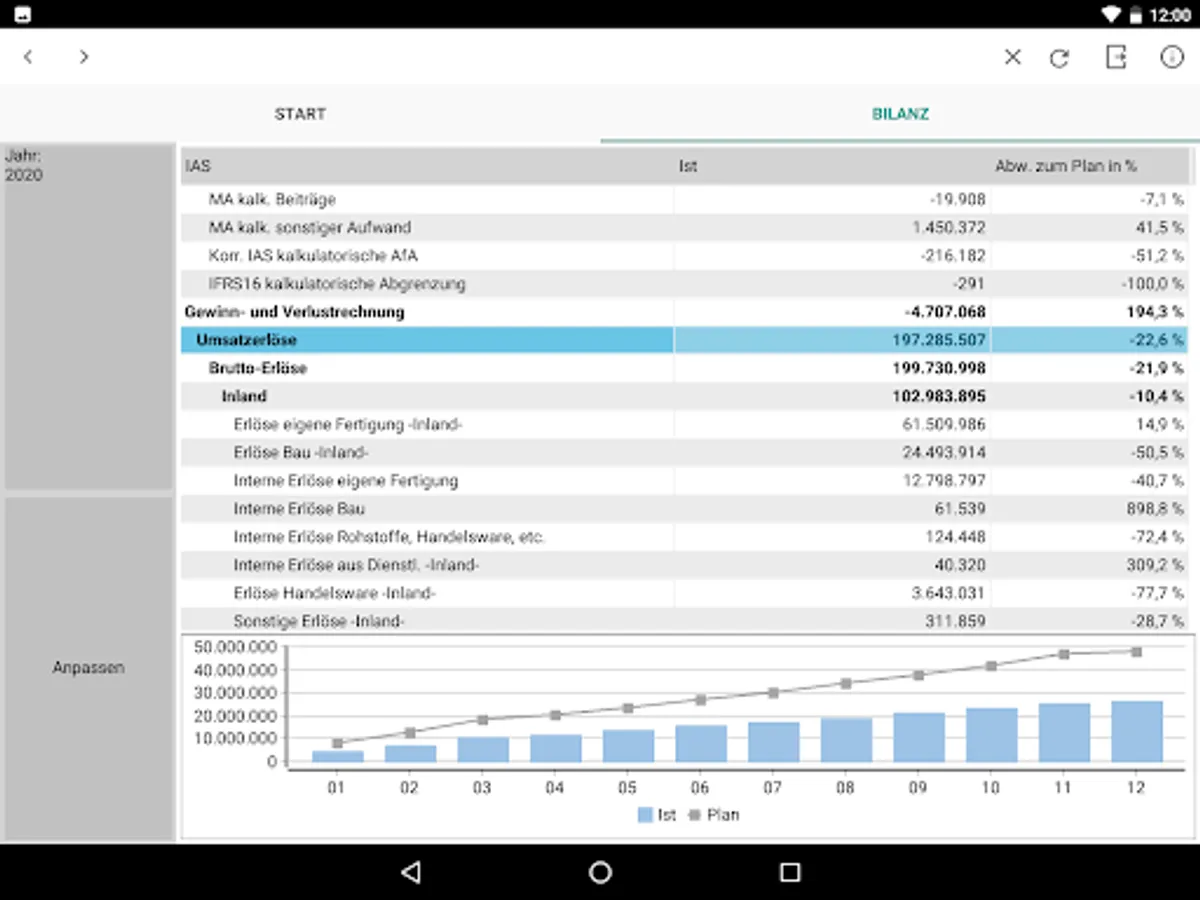Open the info icon at top right
Image resolution: width=1200 pixels, height=900 pixels.
point(1171,57)
